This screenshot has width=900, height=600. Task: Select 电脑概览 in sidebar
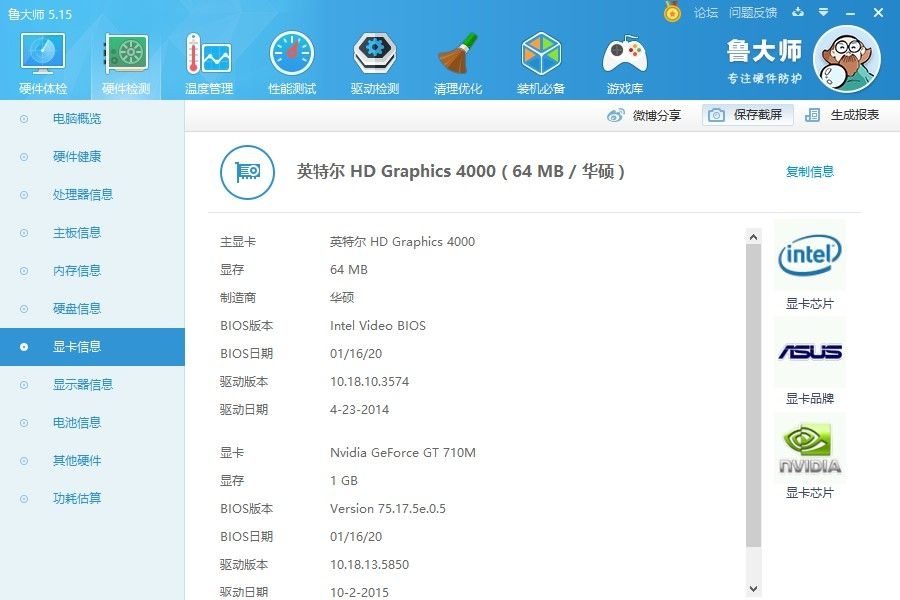click(x=92, y=119)
